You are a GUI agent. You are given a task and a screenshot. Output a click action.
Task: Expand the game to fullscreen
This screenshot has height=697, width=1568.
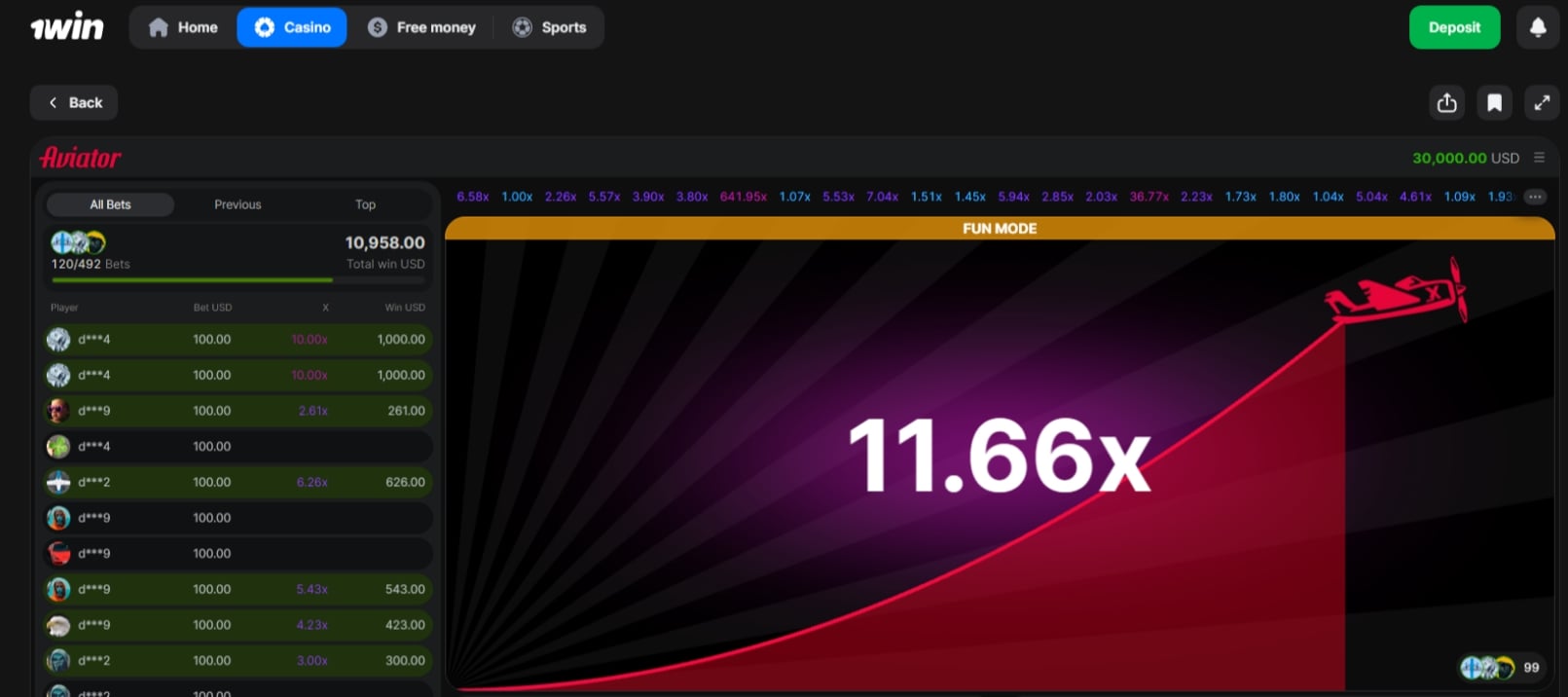(x=1542, y=102)
